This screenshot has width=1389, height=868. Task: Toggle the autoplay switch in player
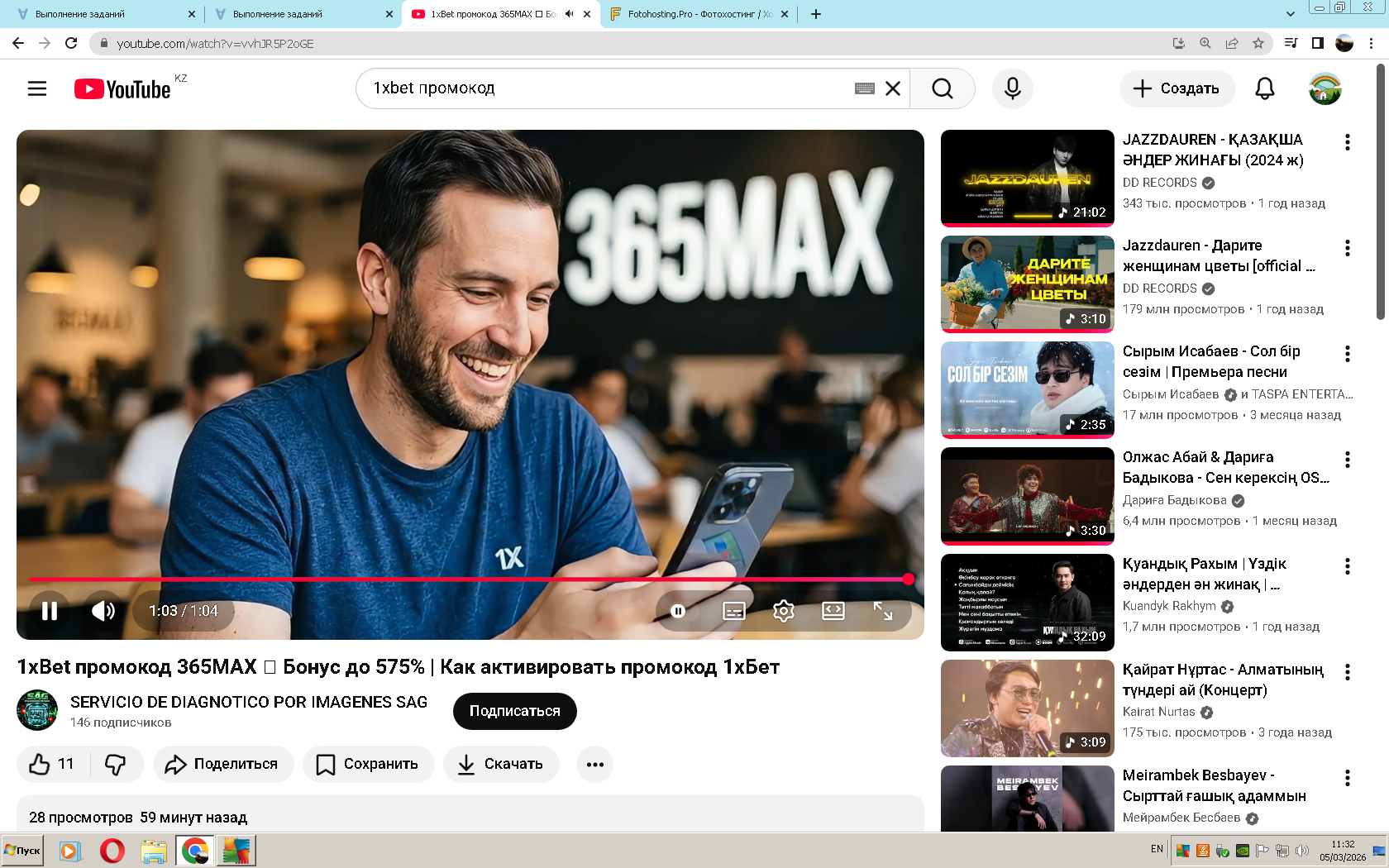(678, 611)
